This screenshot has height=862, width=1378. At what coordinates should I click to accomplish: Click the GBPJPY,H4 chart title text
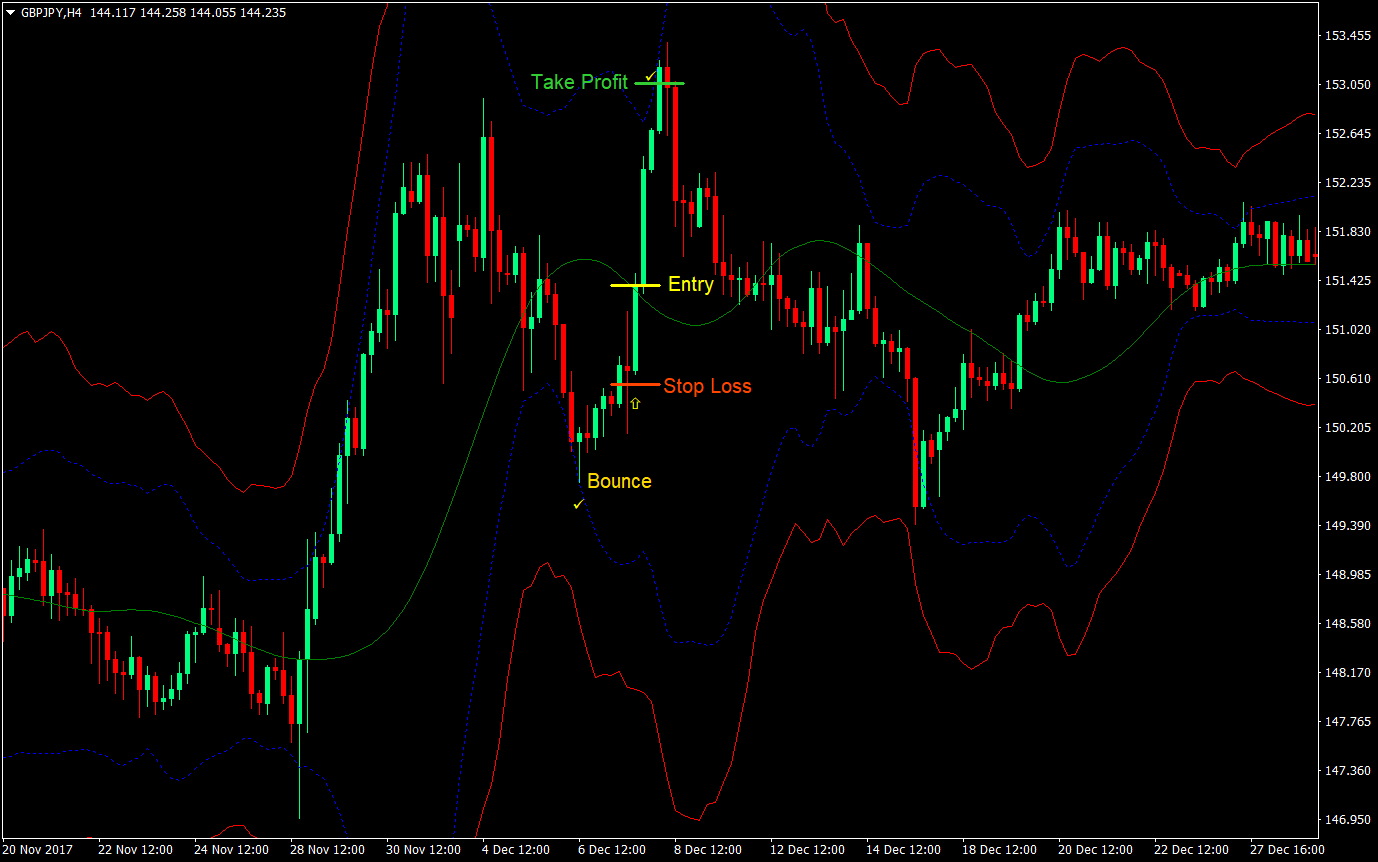[53, 13]
